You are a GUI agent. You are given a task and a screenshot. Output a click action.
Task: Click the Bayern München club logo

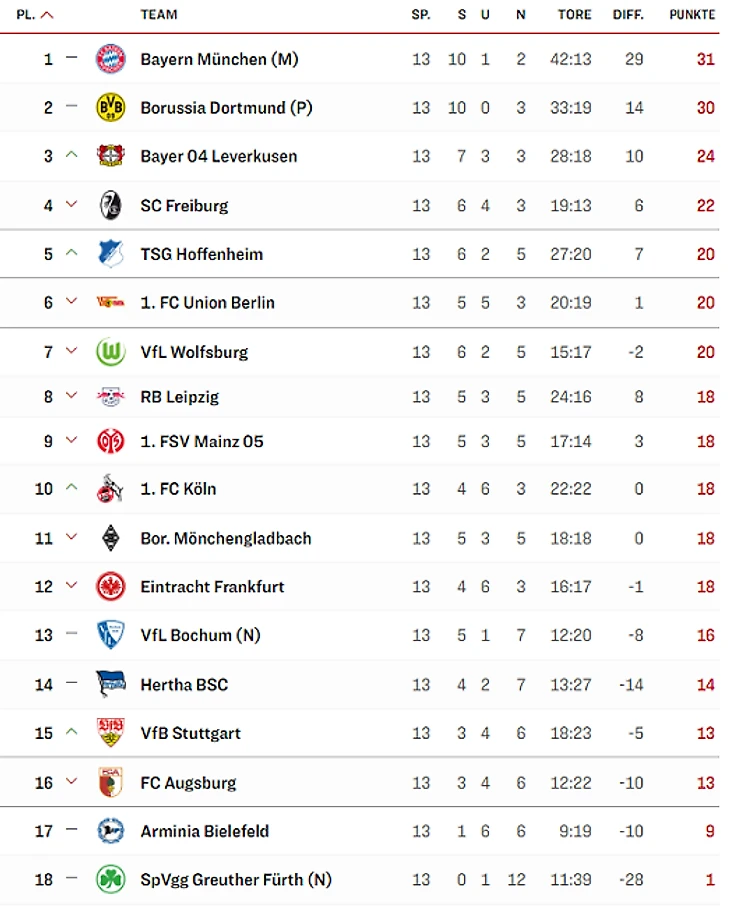click(x=110, y=59)
